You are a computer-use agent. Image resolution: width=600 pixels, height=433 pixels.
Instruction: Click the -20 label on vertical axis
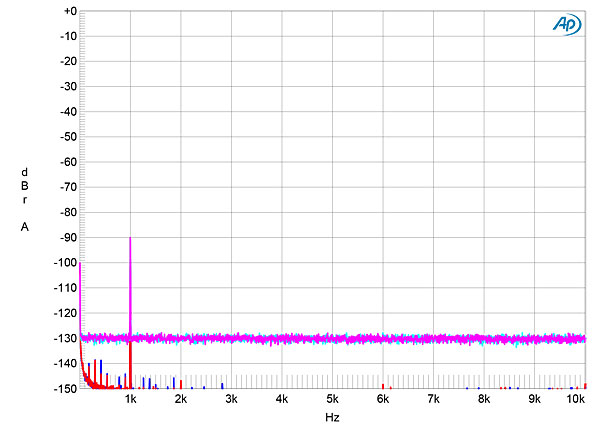point(67,61)
